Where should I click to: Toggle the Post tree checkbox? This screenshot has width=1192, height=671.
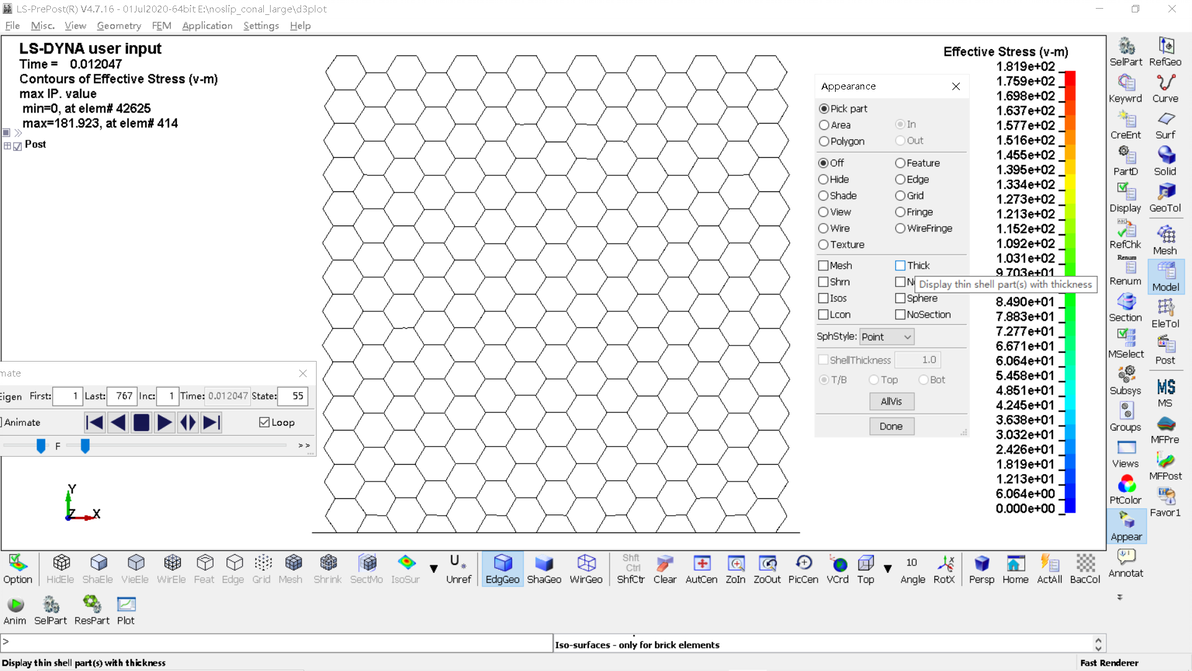click(x=17, y=146)
